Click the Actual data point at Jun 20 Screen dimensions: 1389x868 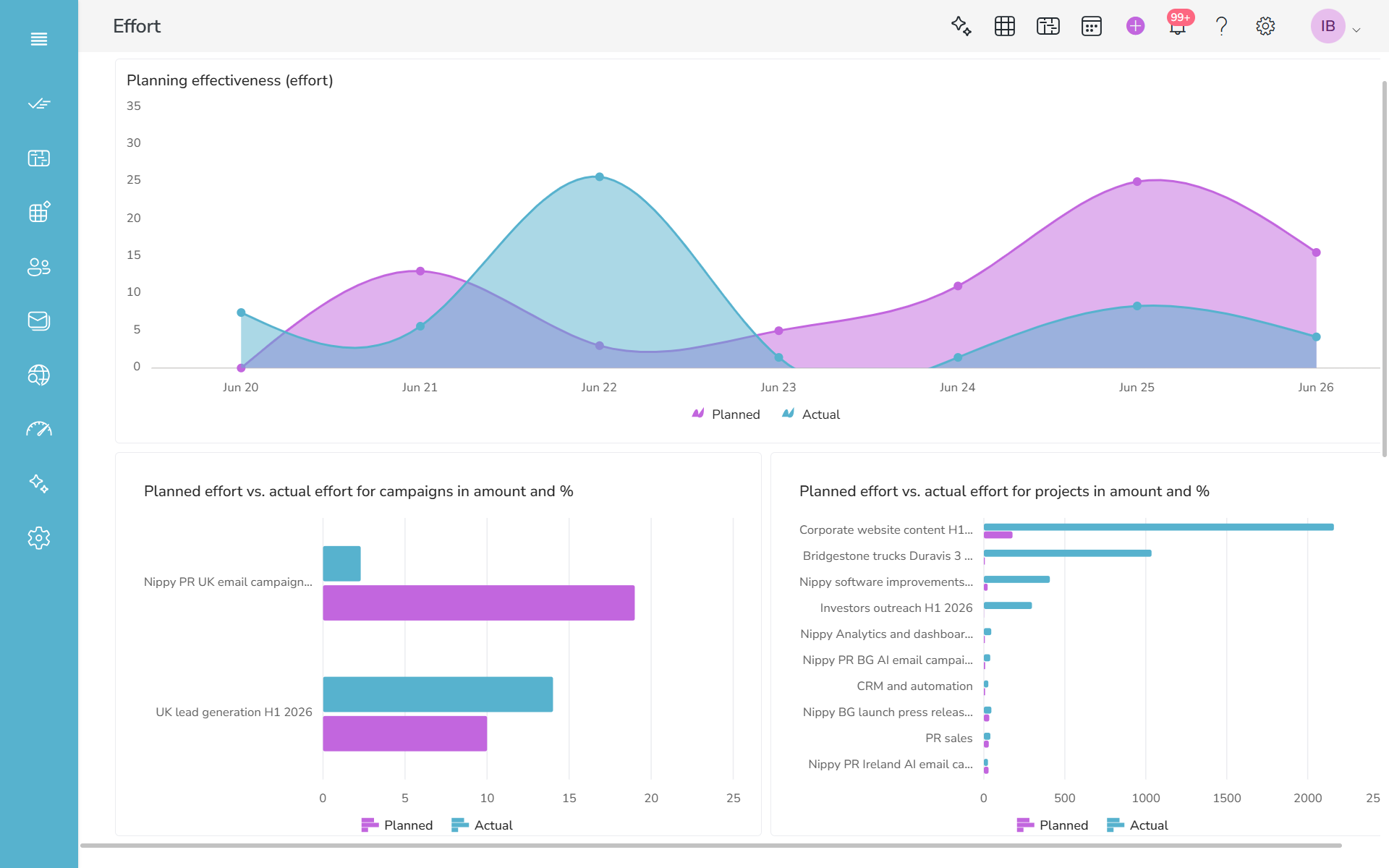[x=241, y=312]
